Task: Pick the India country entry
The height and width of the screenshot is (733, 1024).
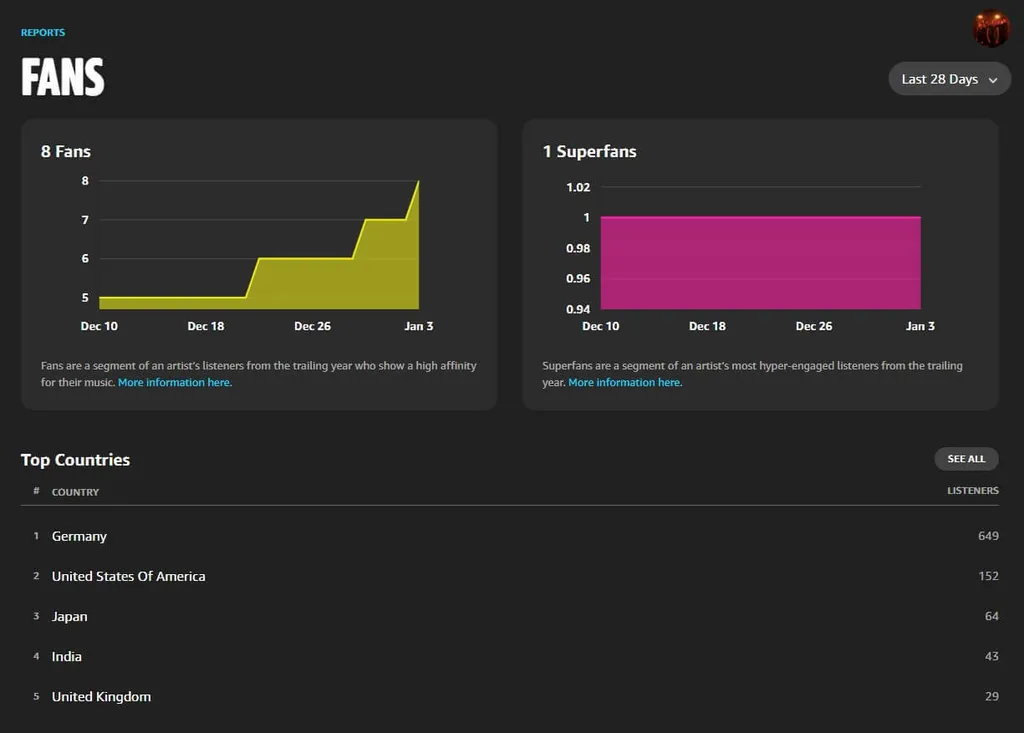Action: pos(67,656)
